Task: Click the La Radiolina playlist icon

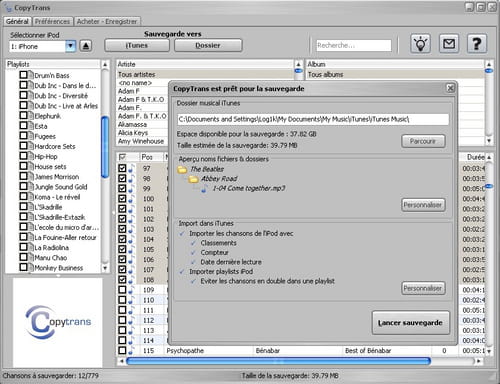Action: [31, 248]
